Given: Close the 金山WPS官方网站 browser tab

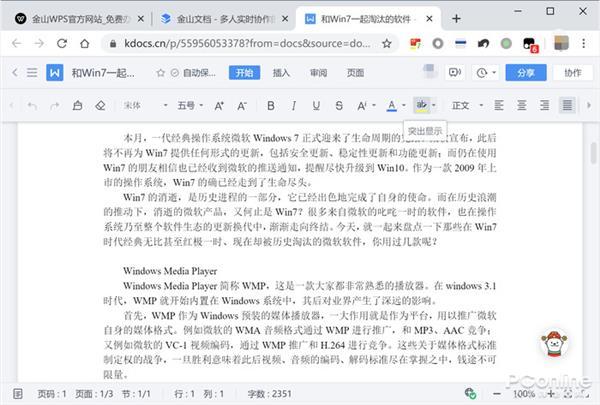Looking at the screenshot, I should pos(141,18).
